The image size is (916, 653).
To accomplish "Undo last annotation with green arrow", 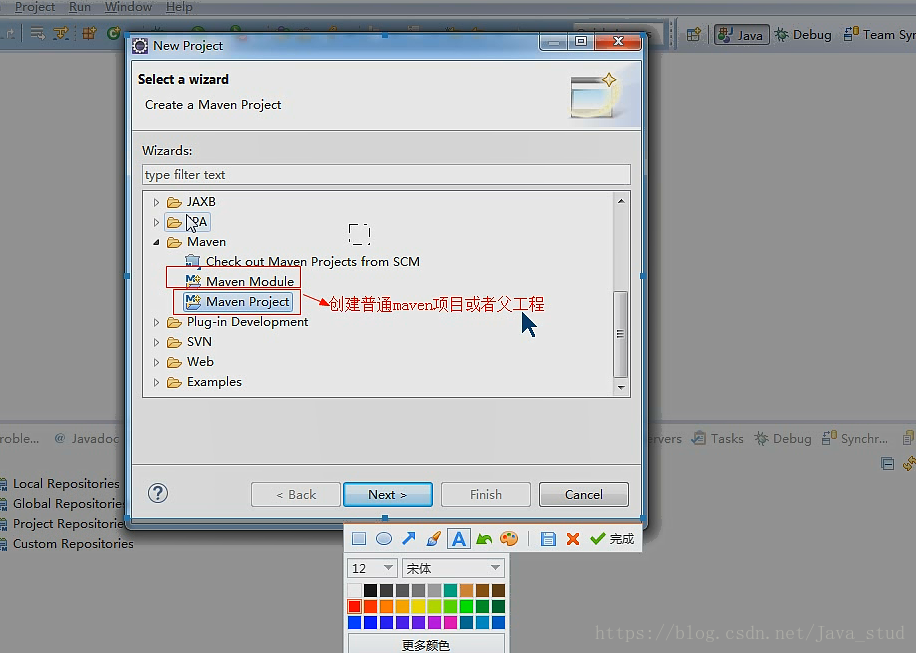I will coord(484,539).
